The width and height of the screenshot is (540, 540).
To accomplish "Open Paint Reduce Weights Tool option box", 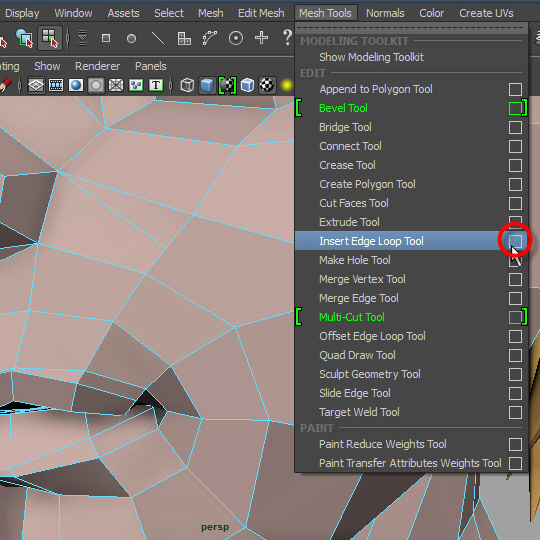I will [x=515, y=444].
